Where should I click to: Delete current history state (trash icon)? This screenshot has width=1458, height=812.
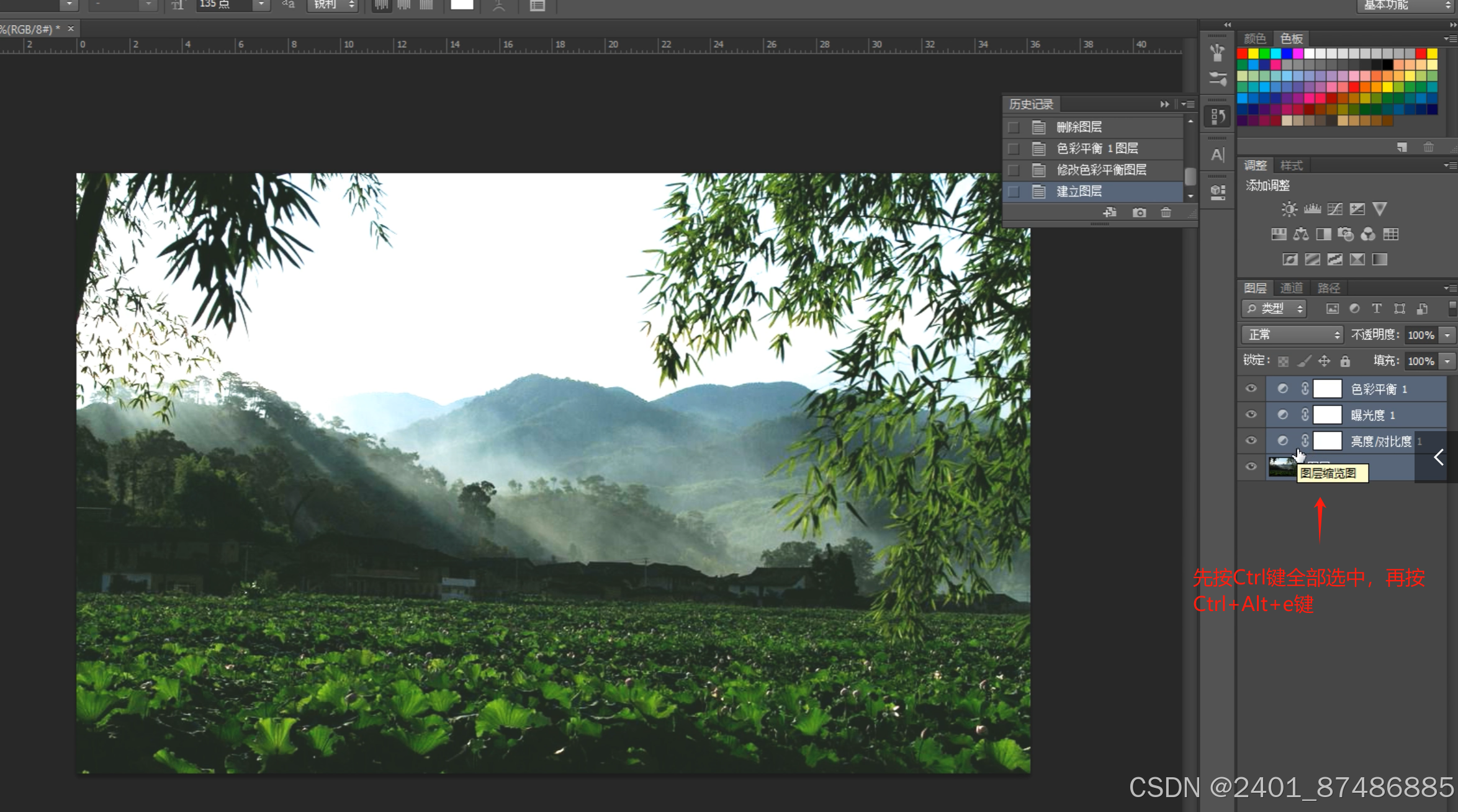click(x=1166, y=213)
